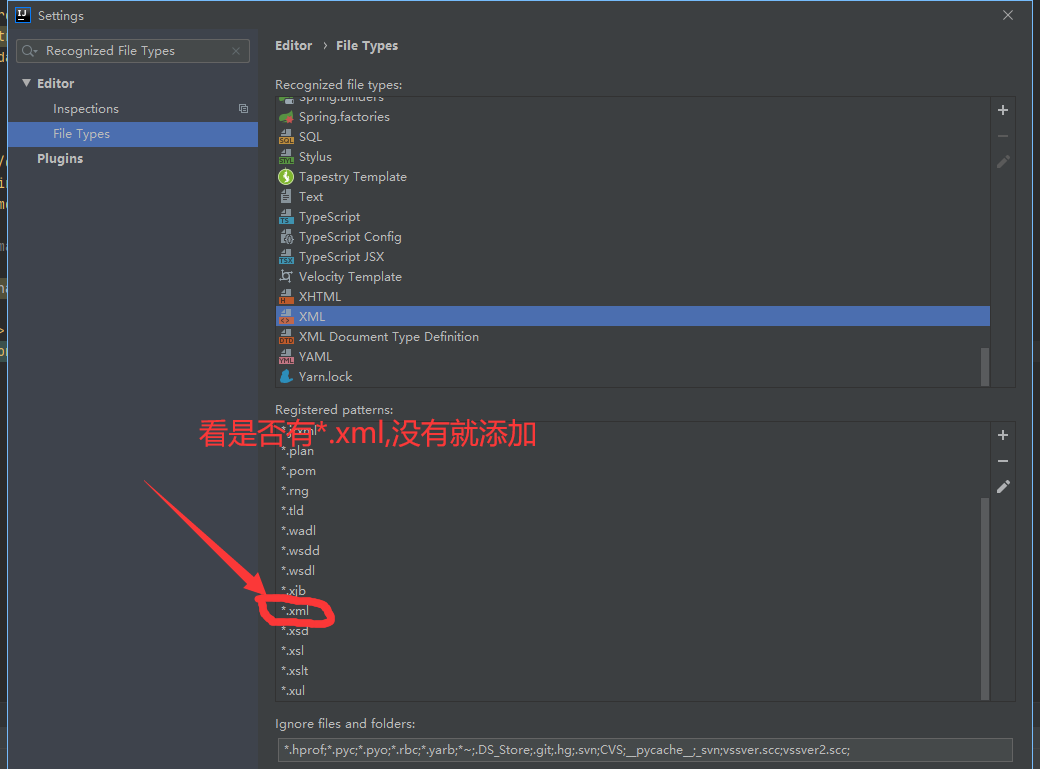The height and width of the screenshot is (769, 1040).
Task: Click the TypeScript file type icon
Action: click(286, 217)
